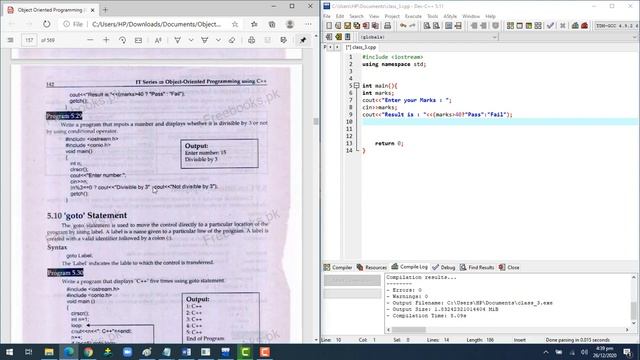Open PDF table of contents sidebar
This screenshot has height=360, width=640.
[x=11, y=40]
